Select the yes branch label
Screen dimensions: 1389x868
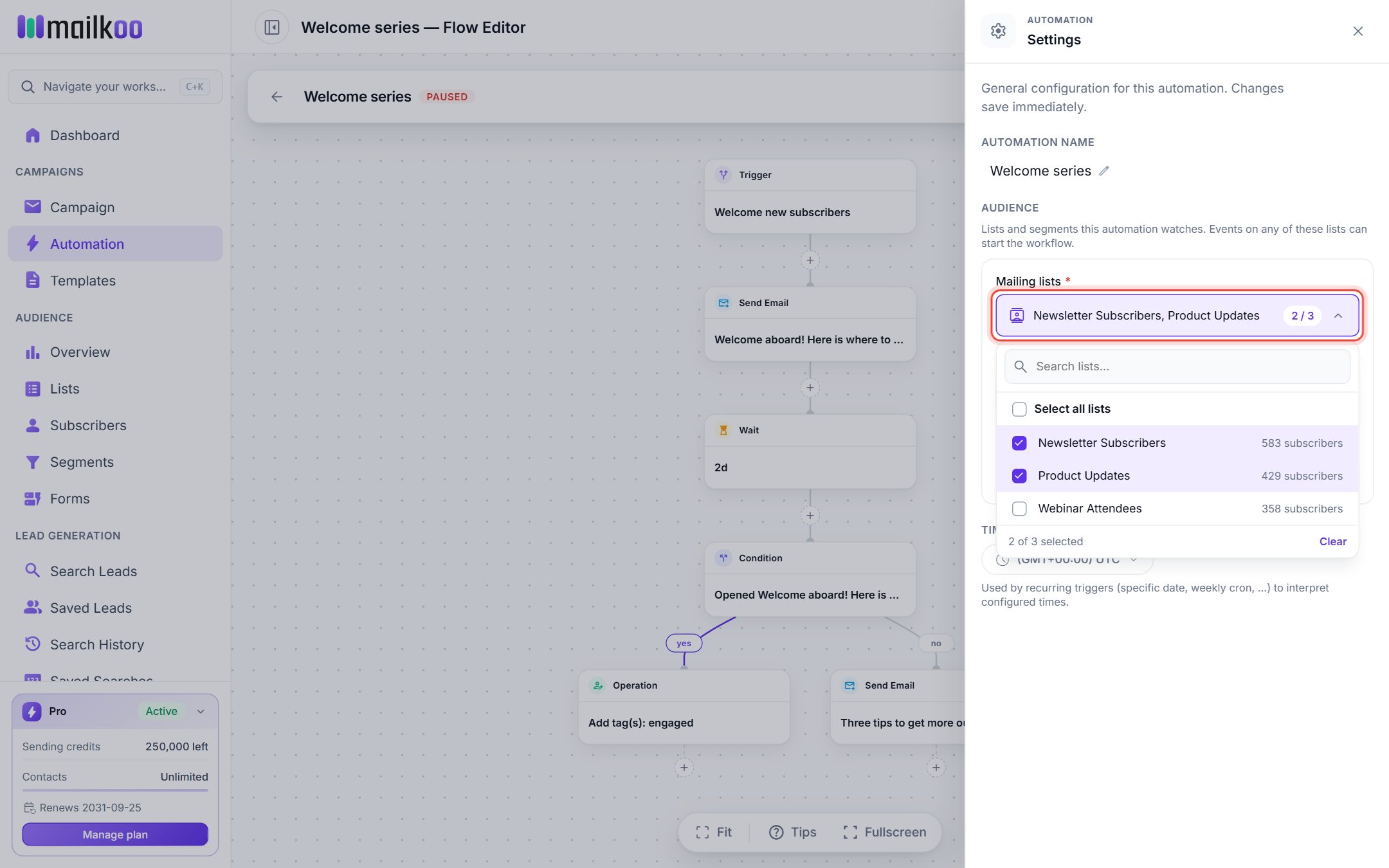pyautogui.click(x=684, y=643)
